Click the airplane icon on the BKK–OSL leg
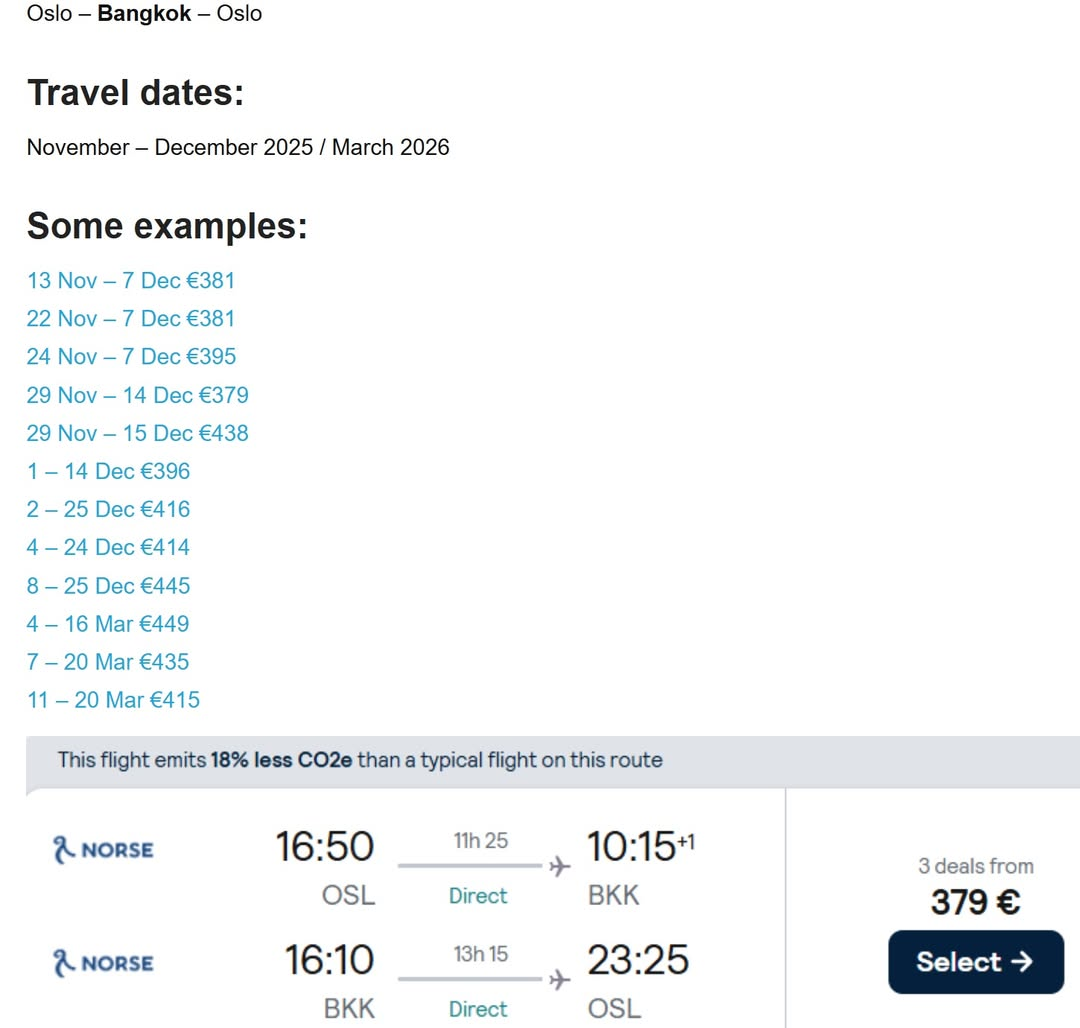1080x1028 pixels. click(x=559, y=979)
